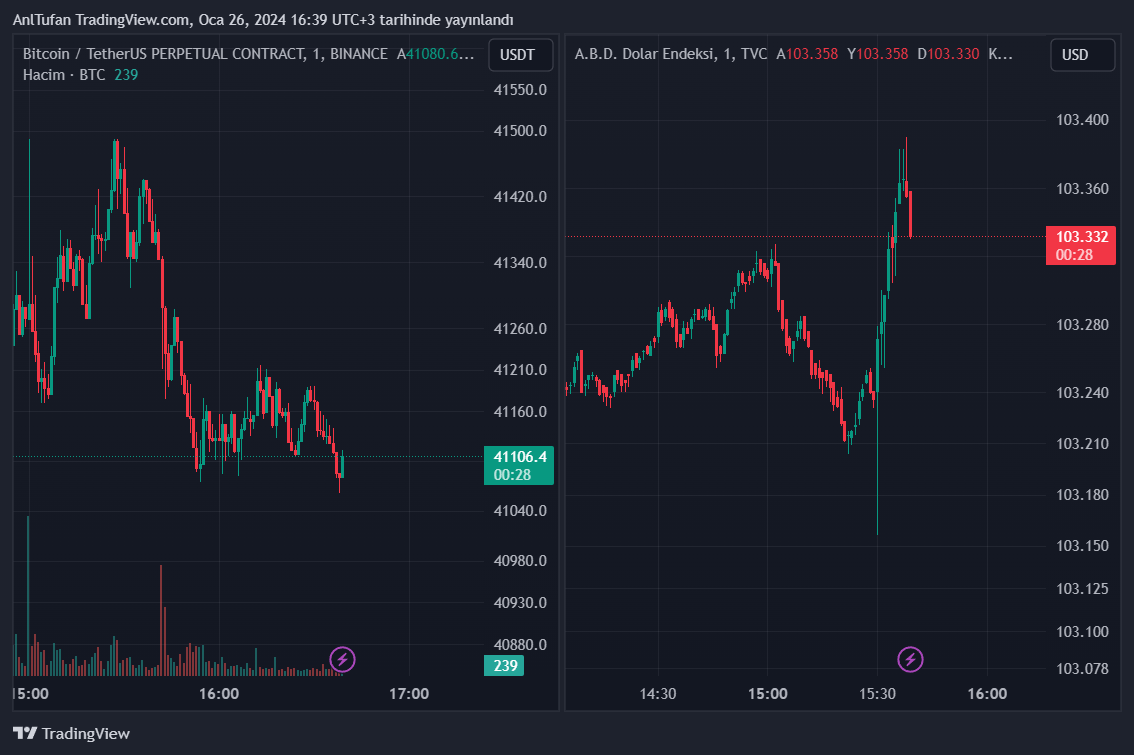1134x755 pixels.
Task: Click the 41500.0 price scale level
Action: tap(520, 130)
